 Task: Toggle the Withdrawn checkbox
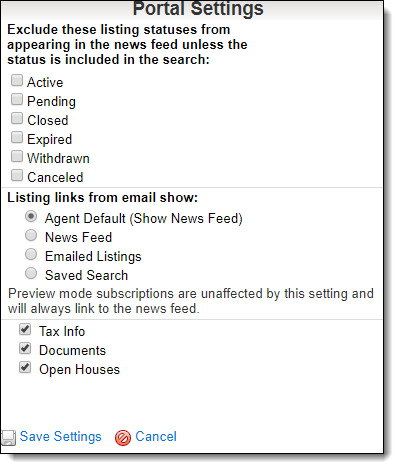[x=17, y=156]
